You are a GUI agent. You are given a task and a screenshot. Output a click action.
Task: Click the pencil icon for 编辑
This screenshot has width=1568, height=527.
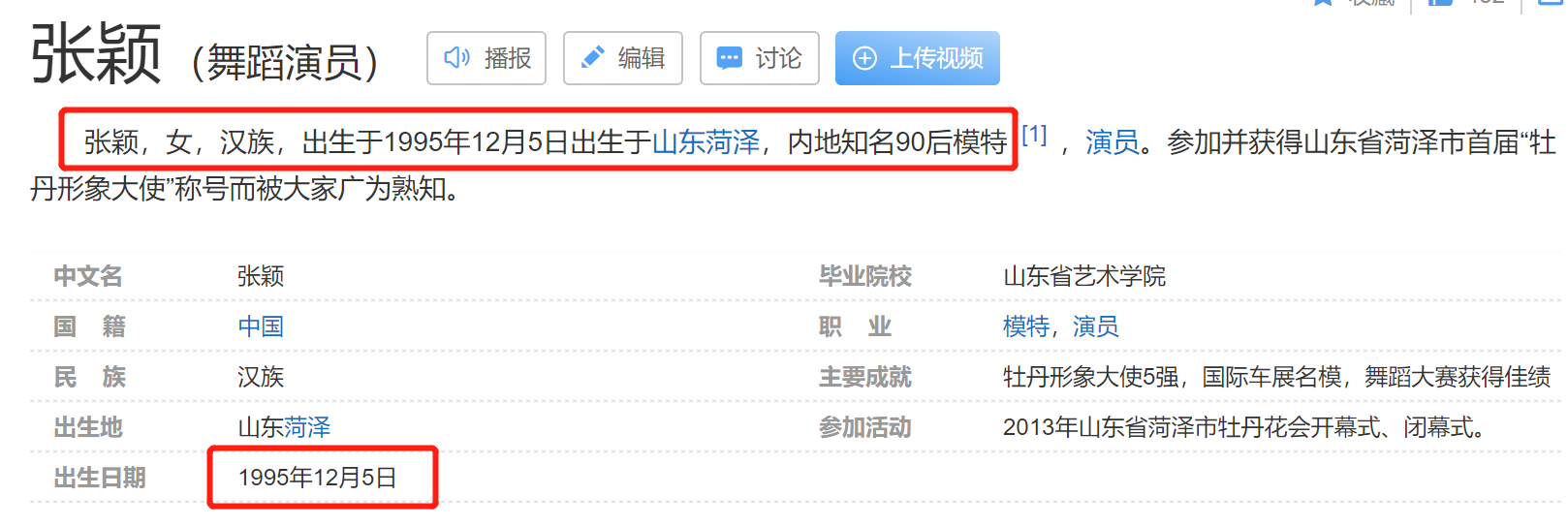pyautogui.click(x=592, y=58)
